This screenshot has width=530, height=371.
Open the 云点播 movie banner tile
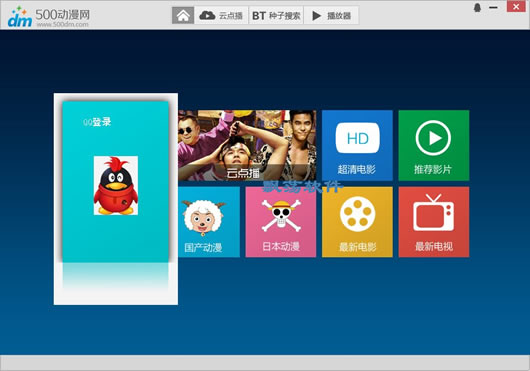click(x=247, y=145)
